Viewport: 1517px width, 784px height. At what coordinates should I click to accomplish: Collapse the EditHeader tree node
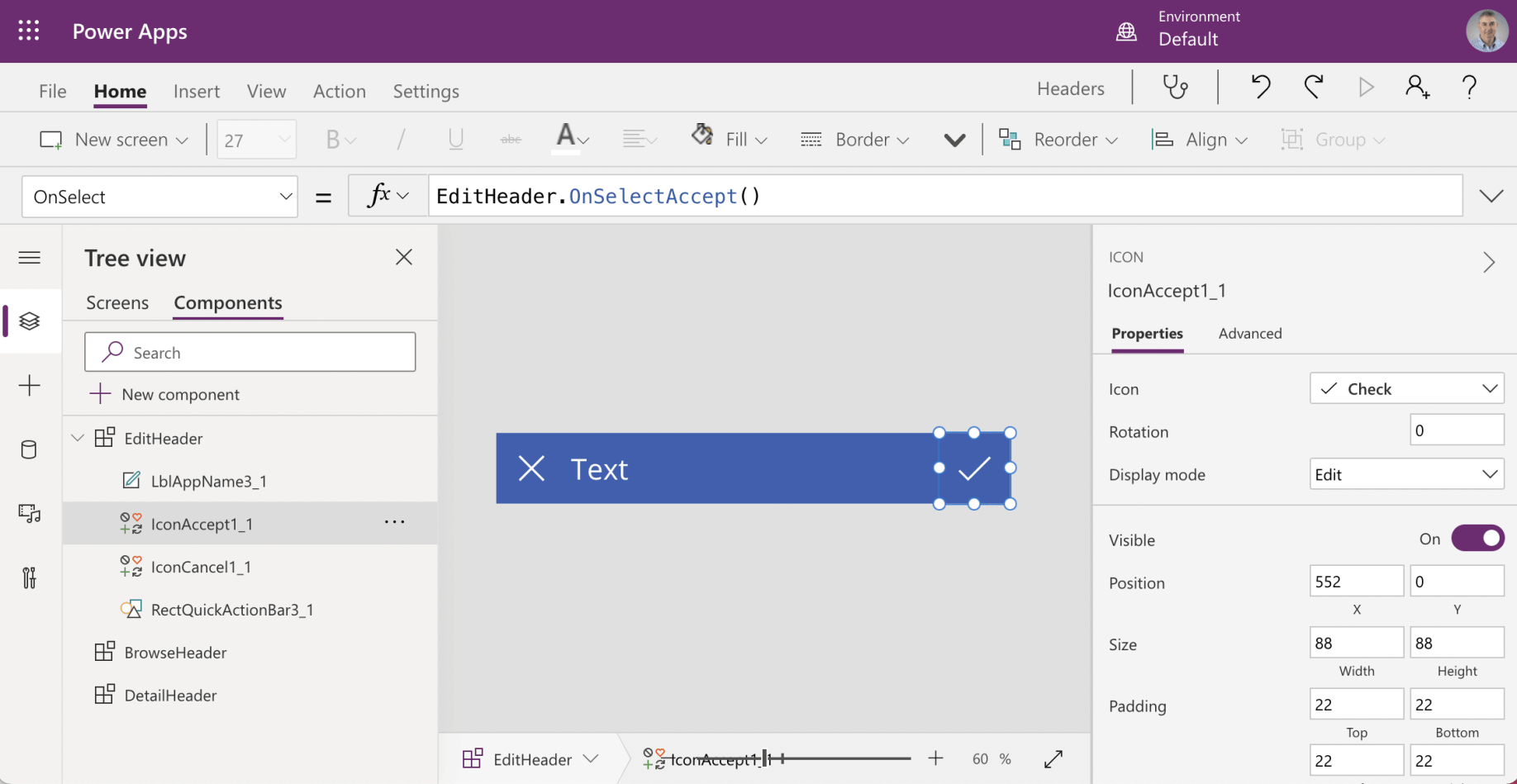coord(78,438)
